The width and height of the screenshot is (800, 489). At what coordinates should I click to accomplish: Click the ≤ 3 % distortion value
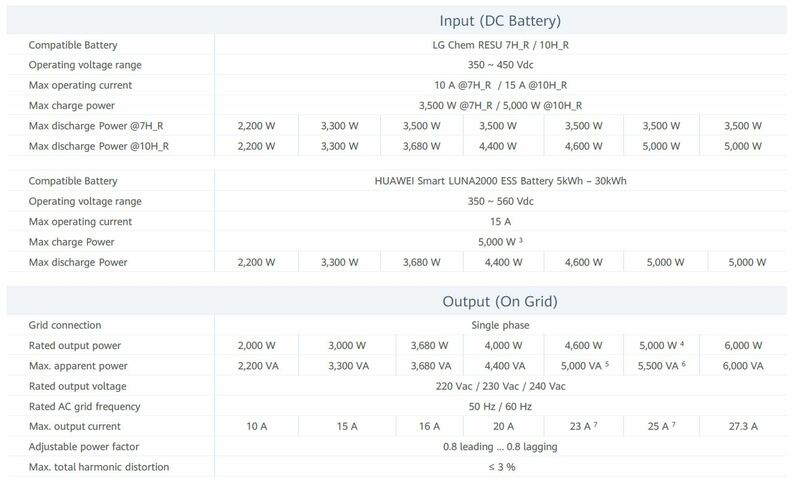[500, 467]
